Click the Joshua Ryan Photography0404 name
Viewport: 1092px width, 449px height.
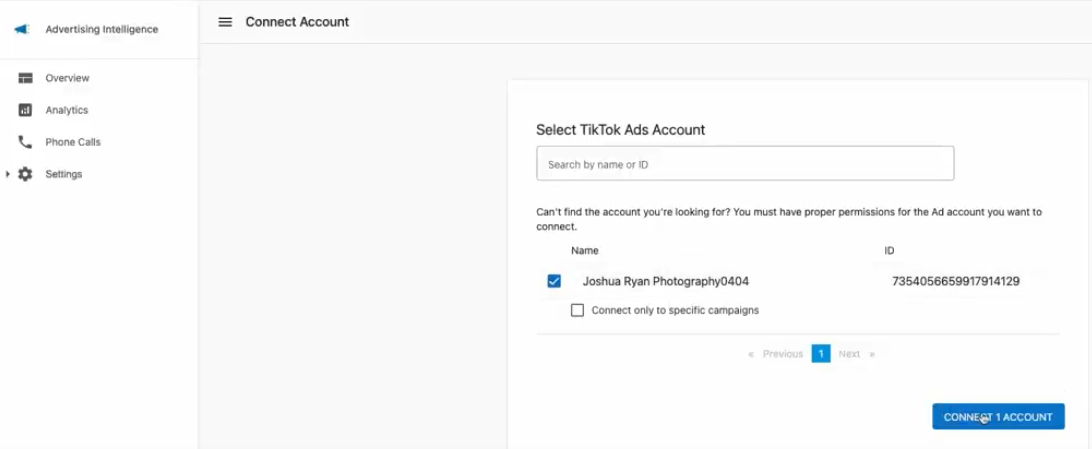[666, 281]
